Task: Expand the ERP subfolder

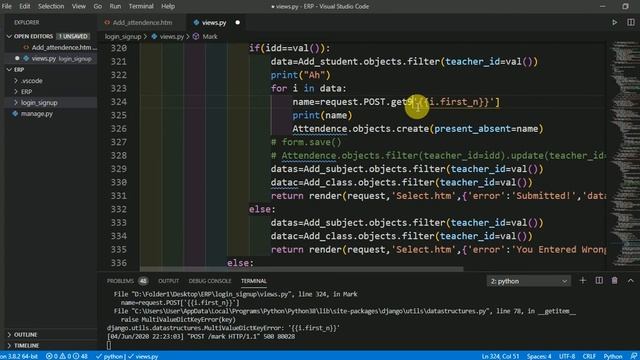Action: [x=16, y=92]
